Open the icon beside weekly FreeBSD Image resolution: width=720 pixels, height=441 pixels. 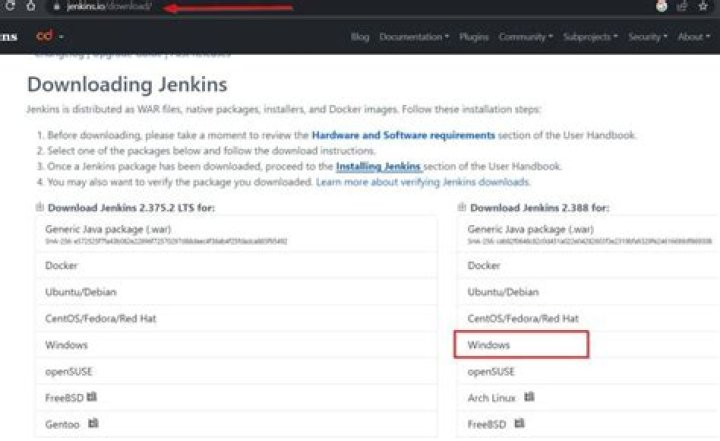pos(519,423)
